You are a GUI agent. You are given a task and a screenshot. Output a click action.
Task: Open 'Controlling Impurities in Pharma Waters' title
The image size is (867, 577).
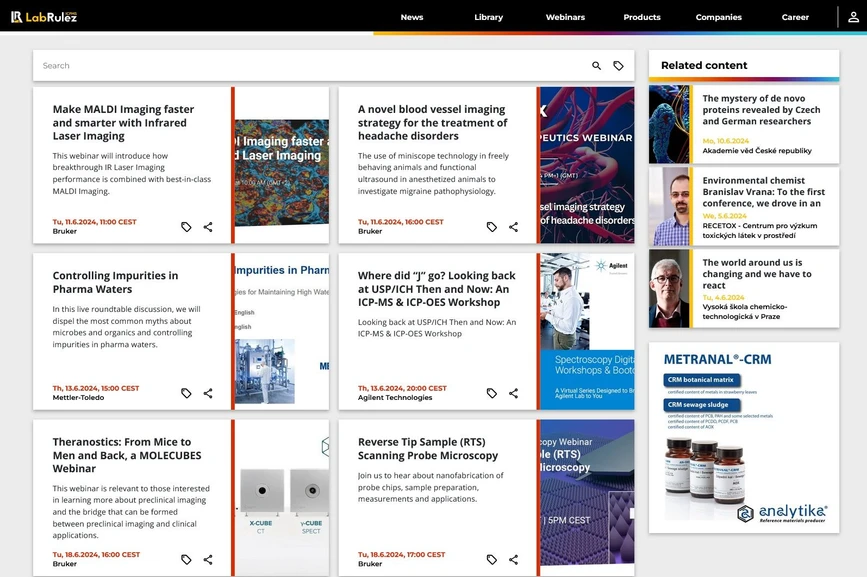pos(115,282)
